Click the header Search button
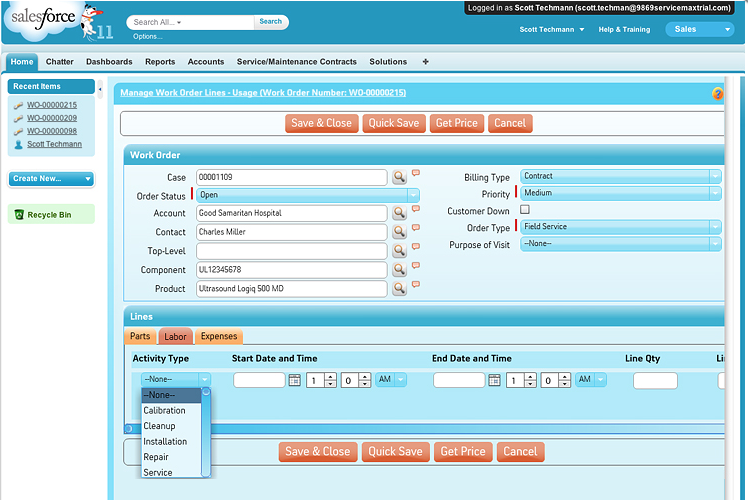The height and width of the screenshot is (500, 748). tap(270, 21)
